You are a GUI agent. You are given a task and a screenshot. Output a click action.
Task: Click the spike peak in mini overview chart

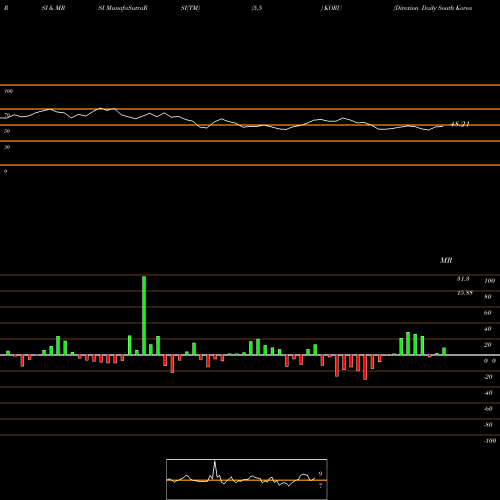coord(215,462)
